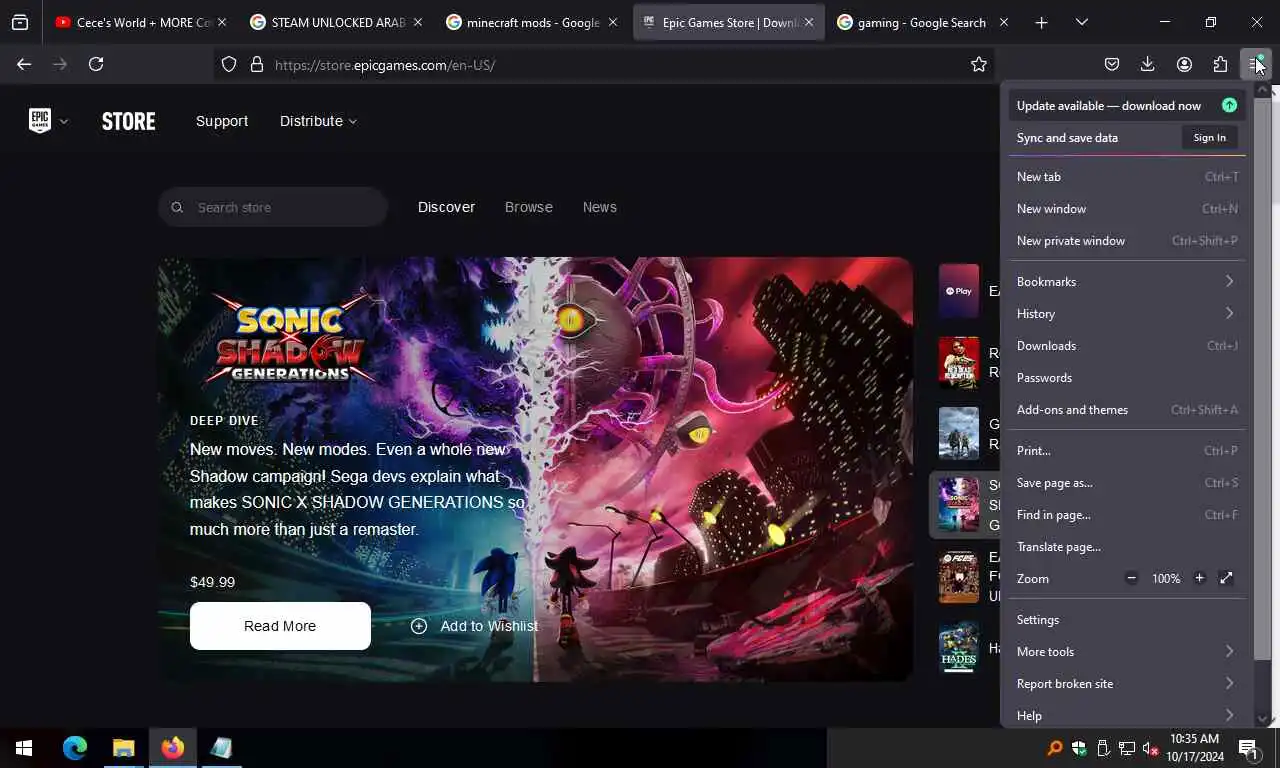Select Find in page
The height and width of the screenshot is (768, 1280).
click(x=1127, y=514)
